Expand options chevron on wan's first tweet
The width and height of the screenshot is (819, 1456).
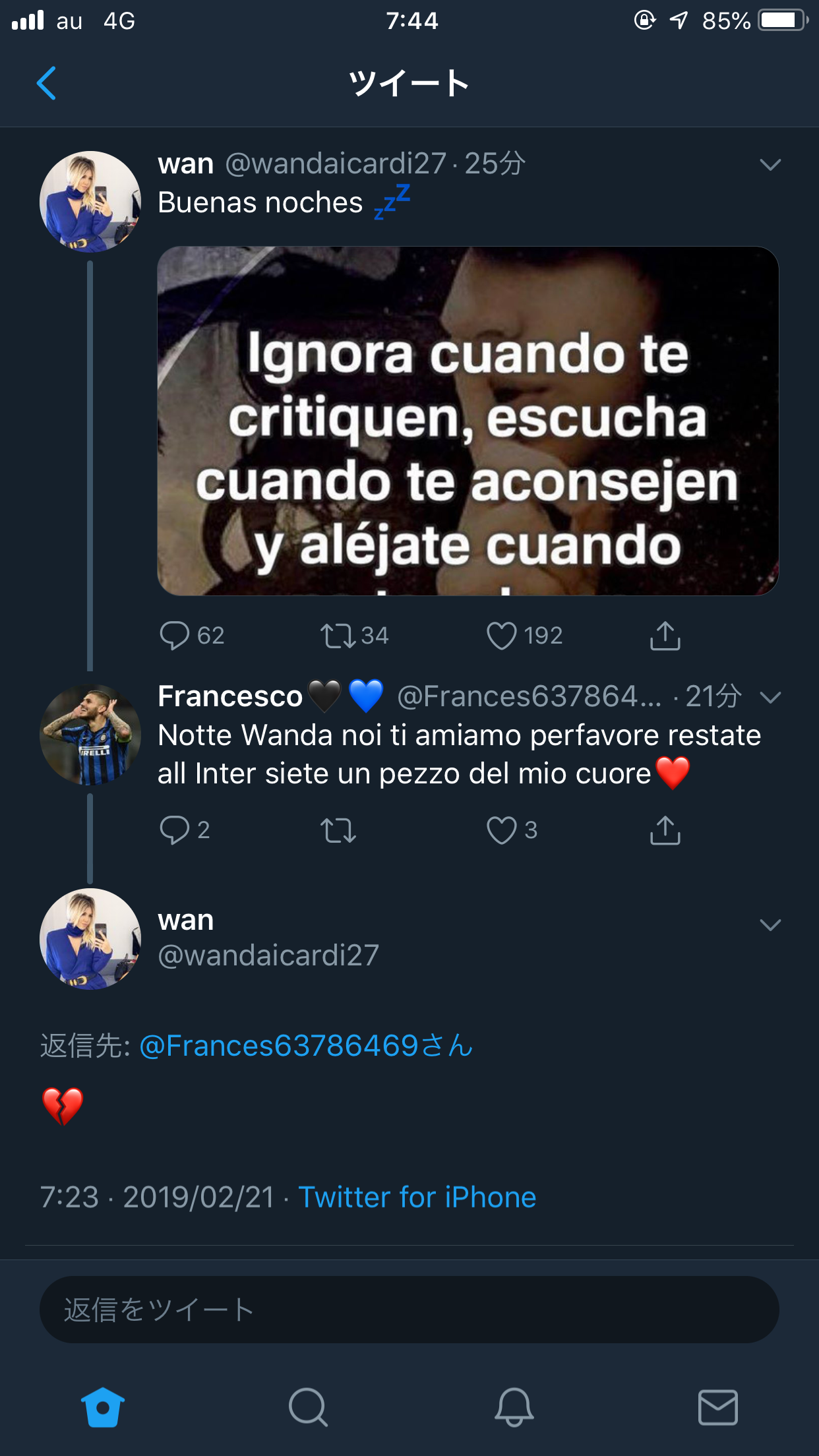(x=770, y=164)
